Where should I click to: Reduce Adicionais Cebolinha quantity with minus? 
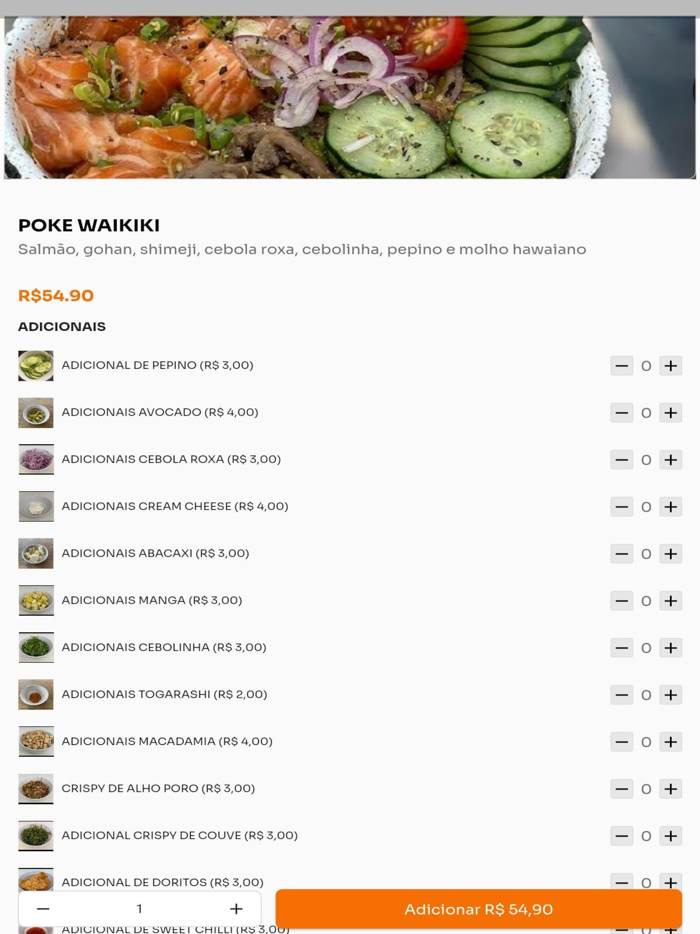click(621, 648)
